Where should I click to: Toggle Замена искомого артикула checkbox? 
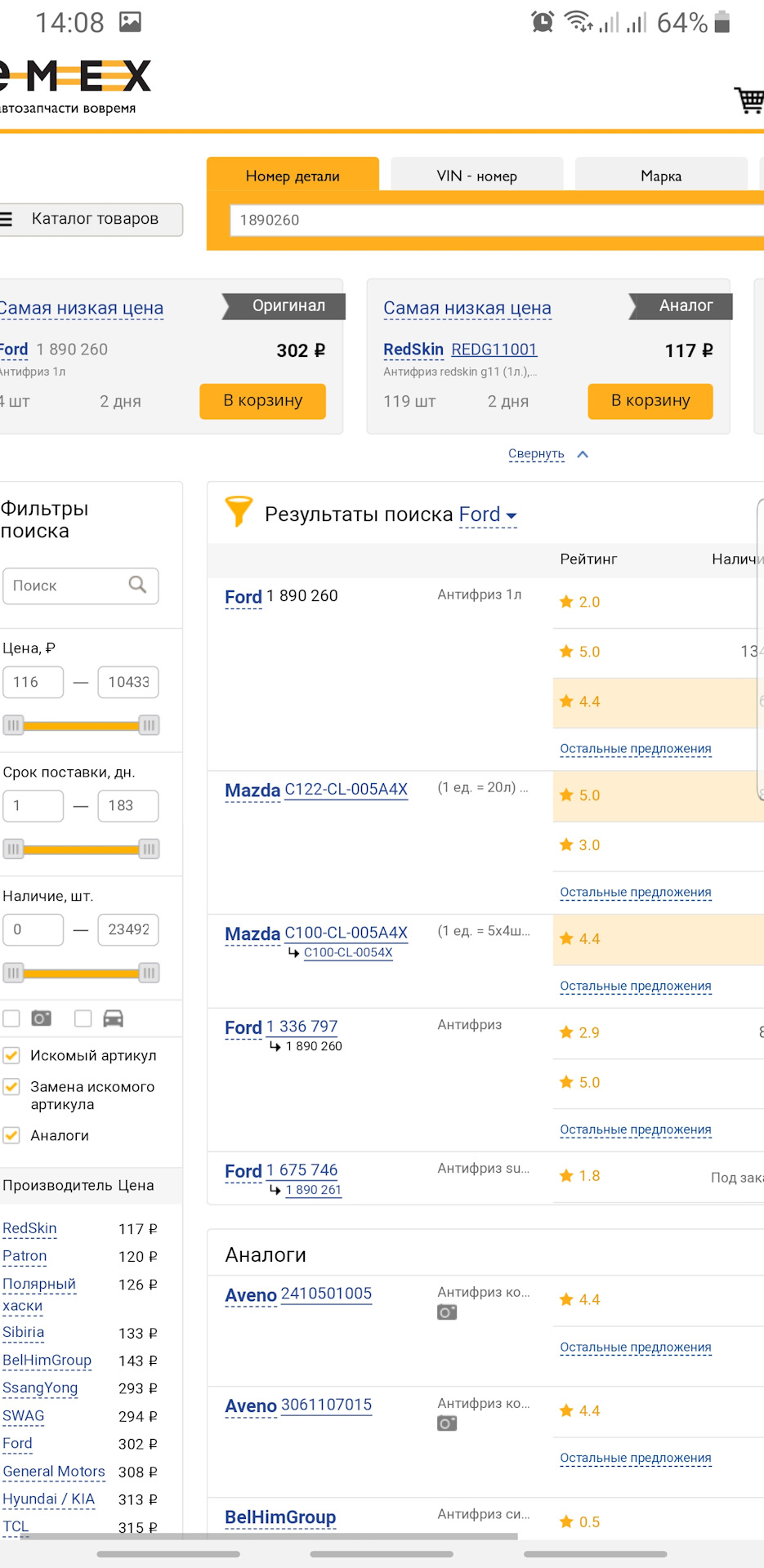coord(11,1087)
